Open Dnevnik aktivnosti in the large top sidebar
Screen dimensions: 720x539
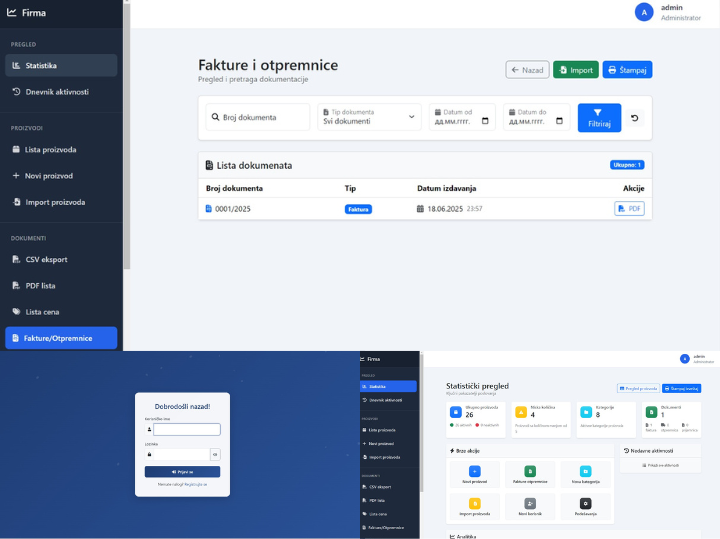pos(61,92)
